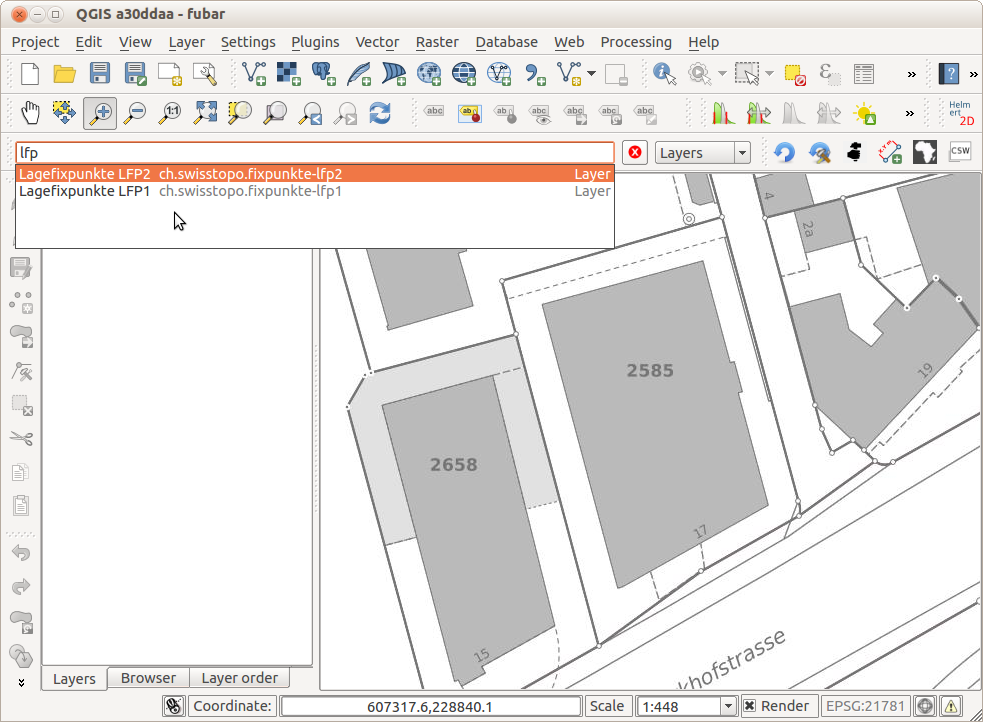Open the Database menu
This screenshot has height=722, width=983.
(x=506, y=42)
